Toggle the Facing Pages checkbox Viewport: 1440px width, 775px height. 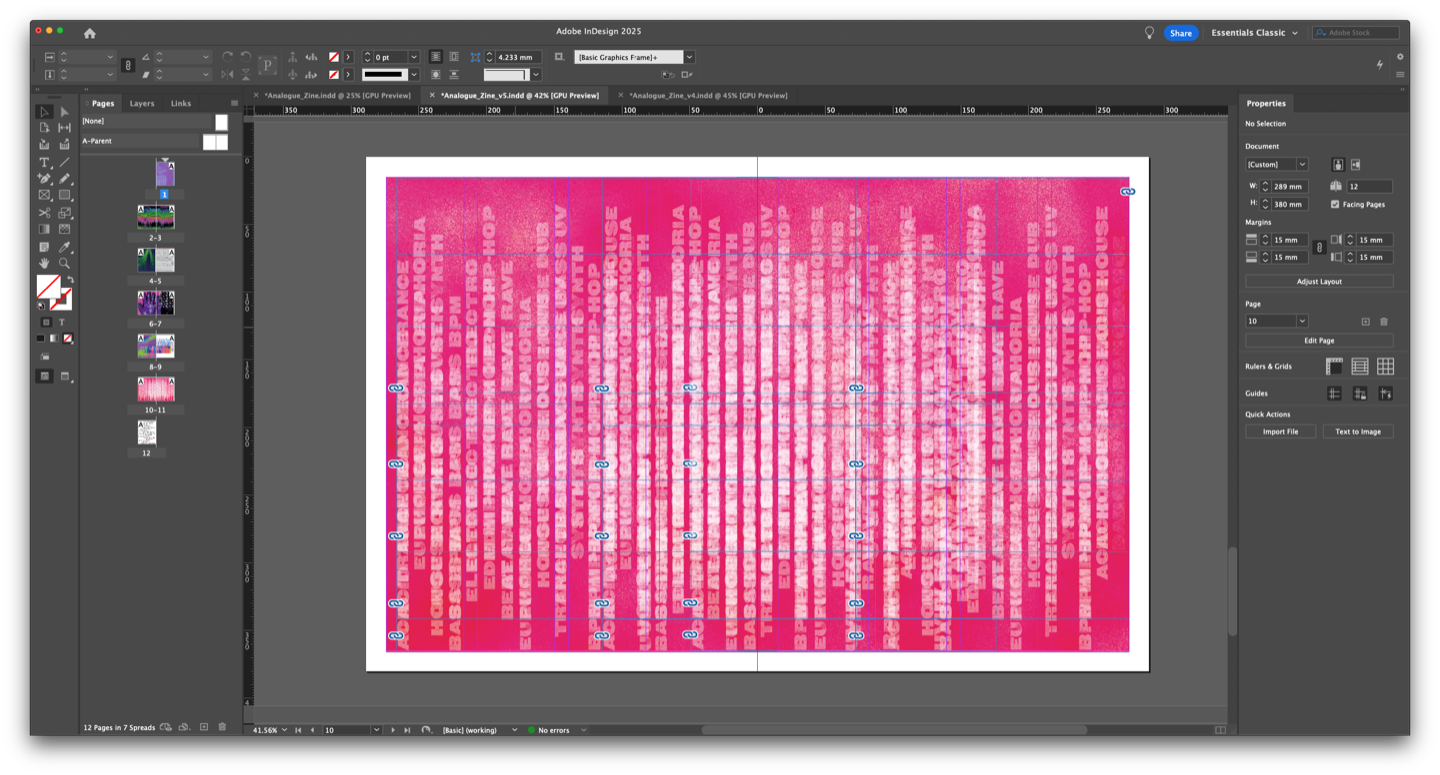(x=1335, y=204)
